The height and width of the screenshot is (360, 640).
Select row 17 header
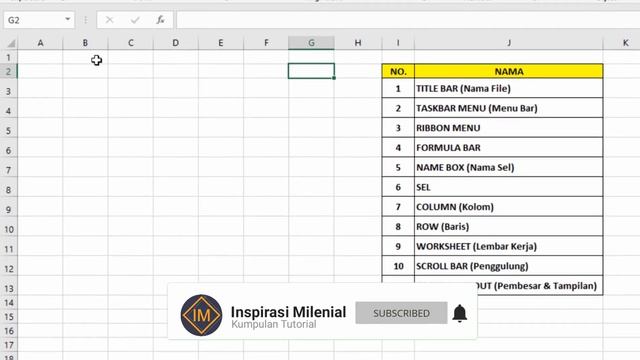tap(9, 345)
